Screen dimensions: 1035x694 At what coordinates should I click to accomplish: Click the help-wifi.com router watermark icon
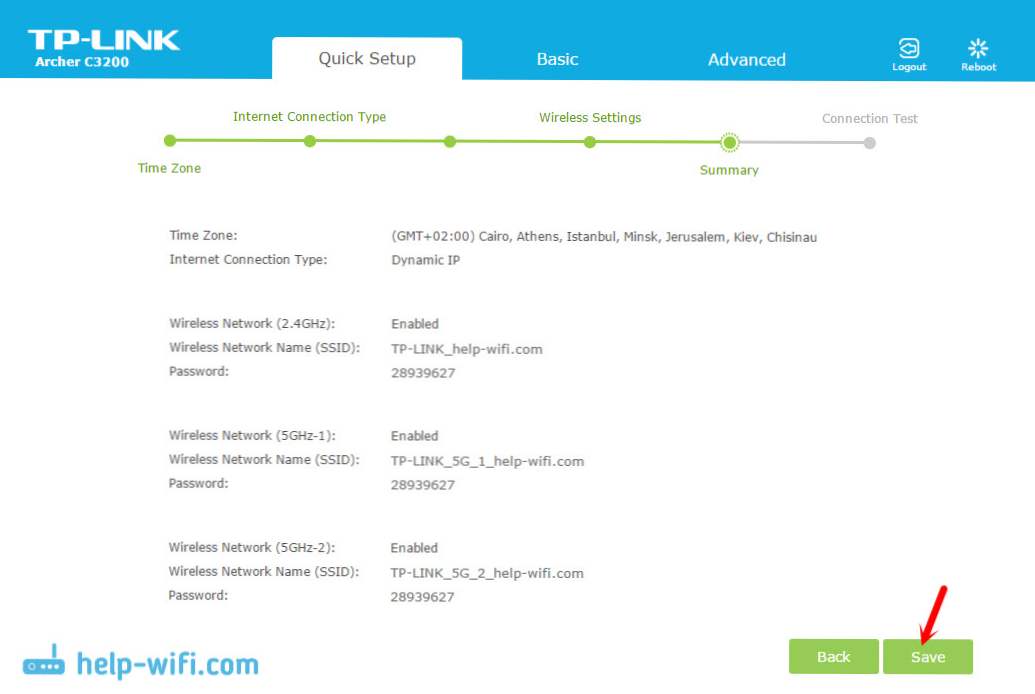coord(44,664)
